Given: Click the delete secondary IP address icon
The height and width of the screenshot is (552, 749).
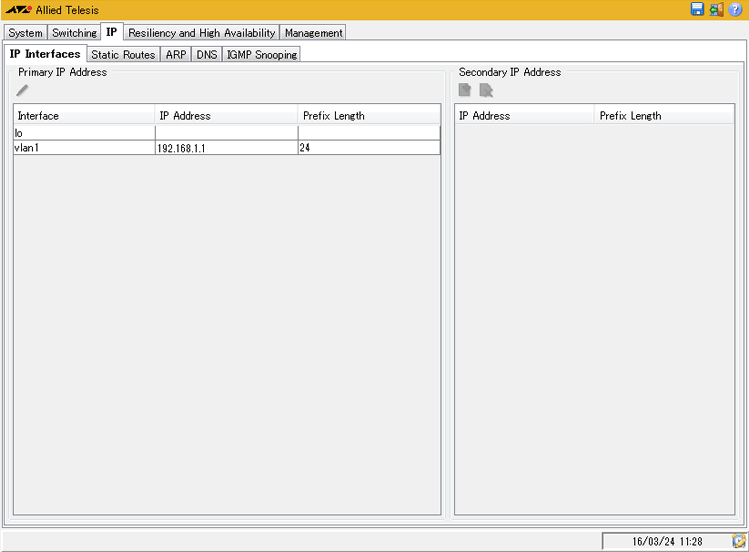Looking at the screenshot, I should [x=486, y=91].
